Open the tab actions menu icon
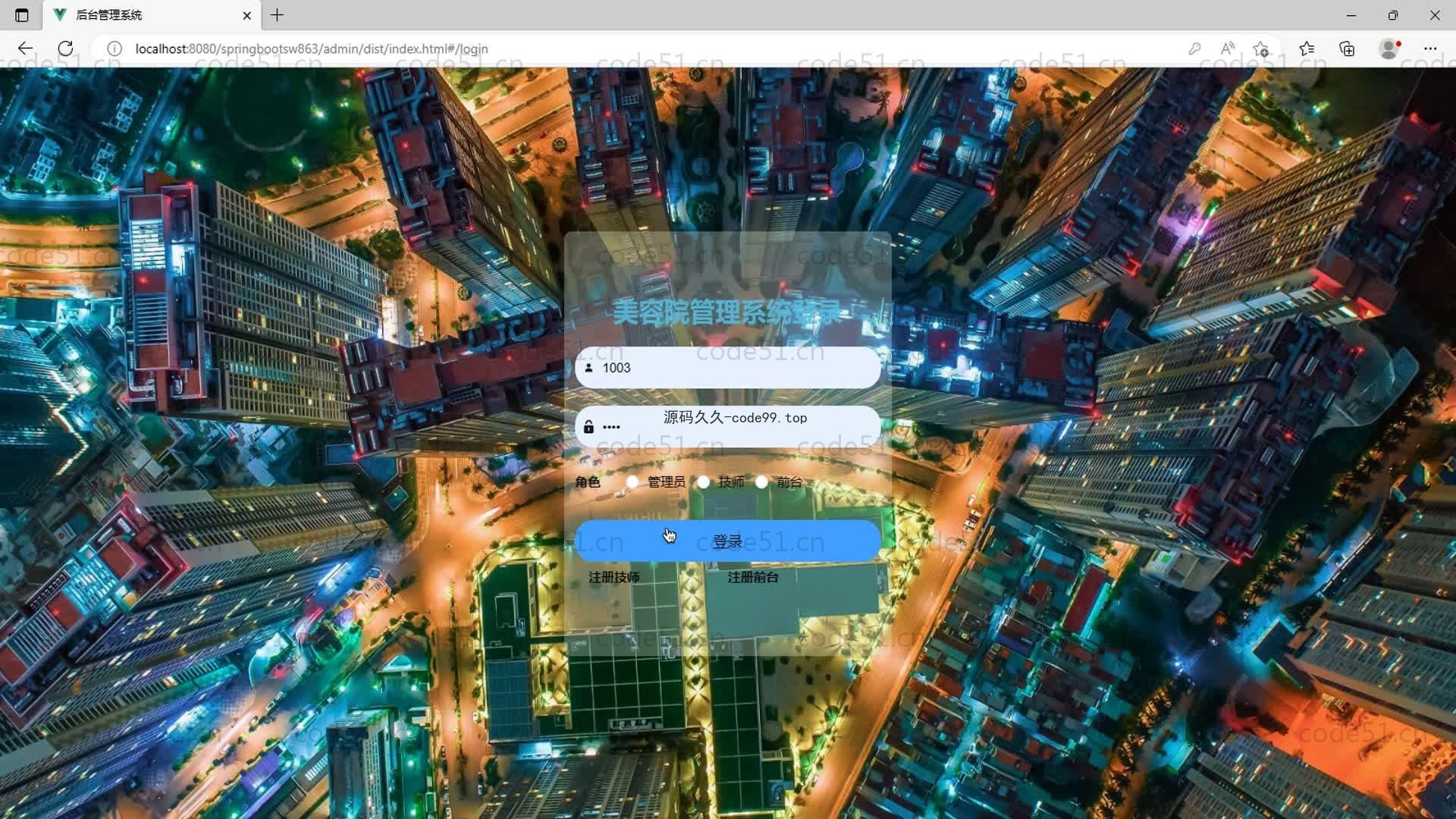Viewport: 1456px width, 819px height. (22, 15)
